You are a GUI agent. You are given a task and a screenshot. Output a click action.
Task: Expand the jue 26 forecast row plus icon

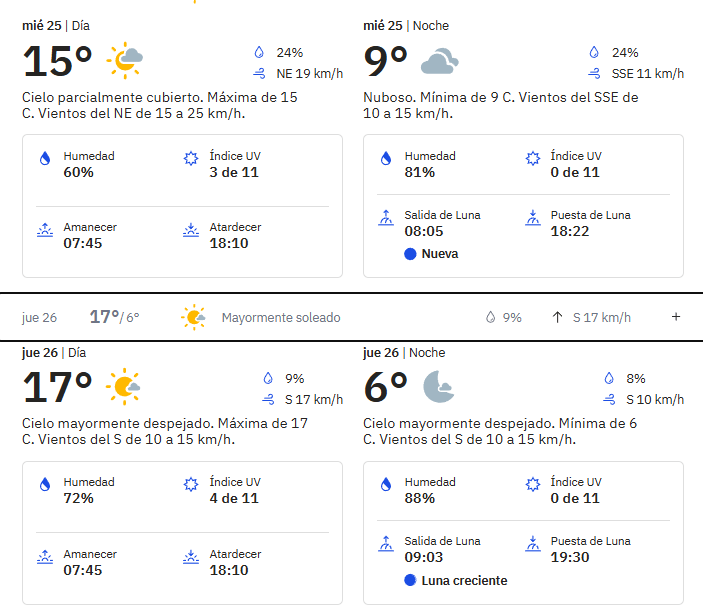tap(676, 317)
